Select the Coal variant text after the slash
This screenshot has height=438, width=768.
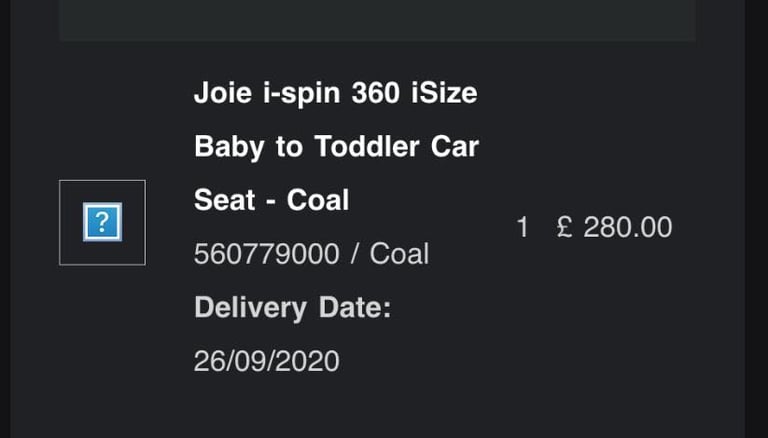399,254
